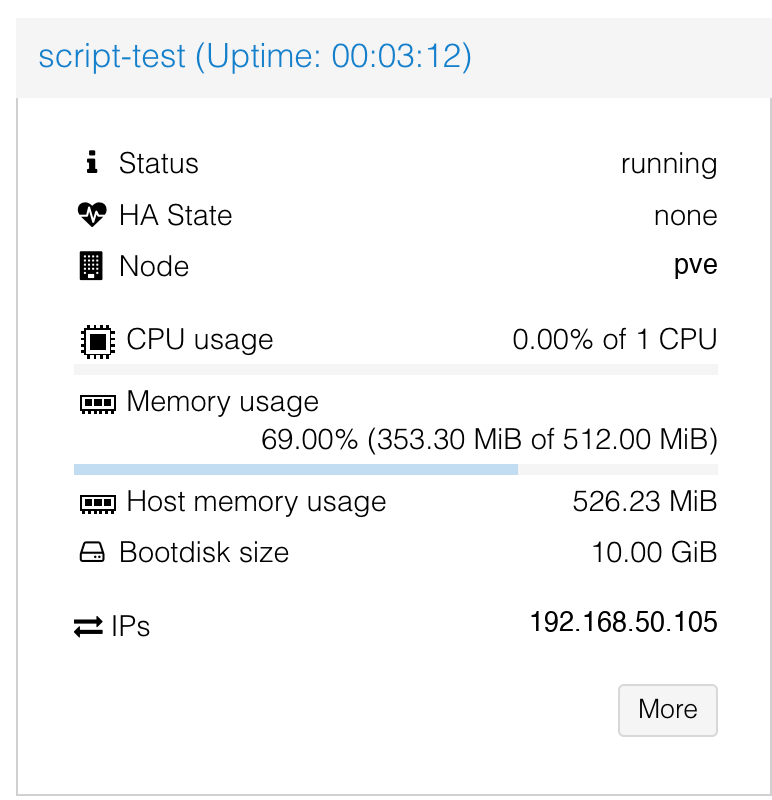Click the Memory usage label
The height and width of the screenshot is (800, 772).
tap(222, 402)
